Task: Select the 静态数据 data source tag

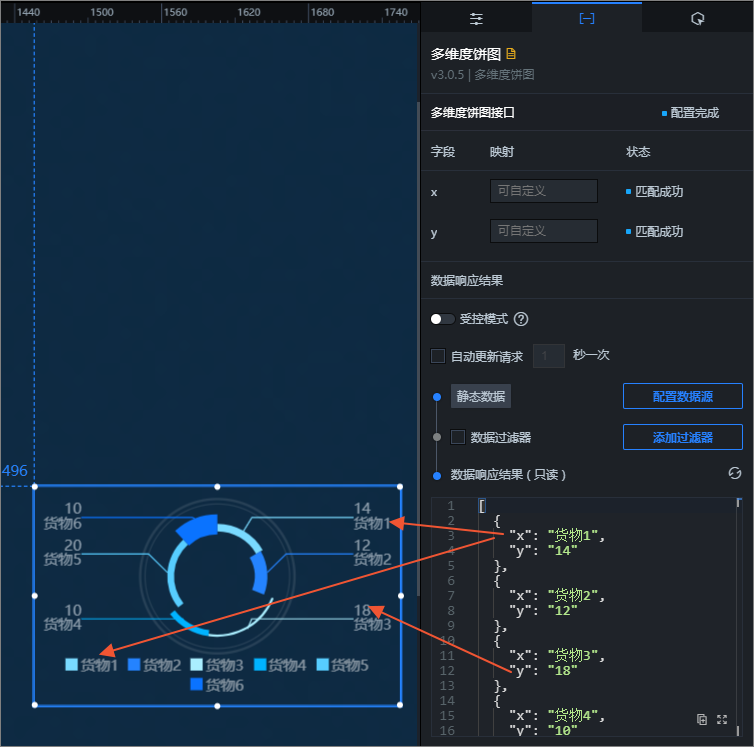Action: click(480, 396)
